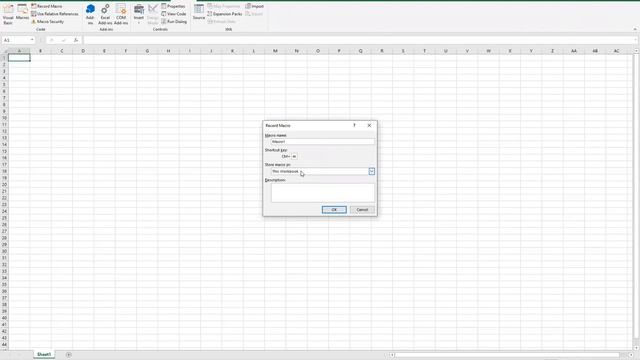This screenshot has width=640, height=360.
Task: Click Cancel in Record Macro dialog
Action: pos(362,210)
